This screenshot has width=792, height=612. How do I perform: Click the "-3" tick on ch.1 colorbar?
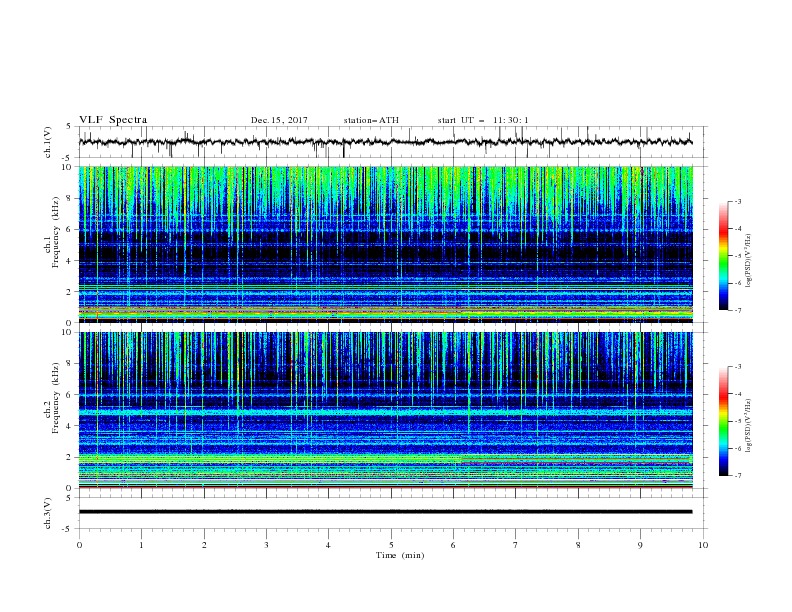[737, 201]
